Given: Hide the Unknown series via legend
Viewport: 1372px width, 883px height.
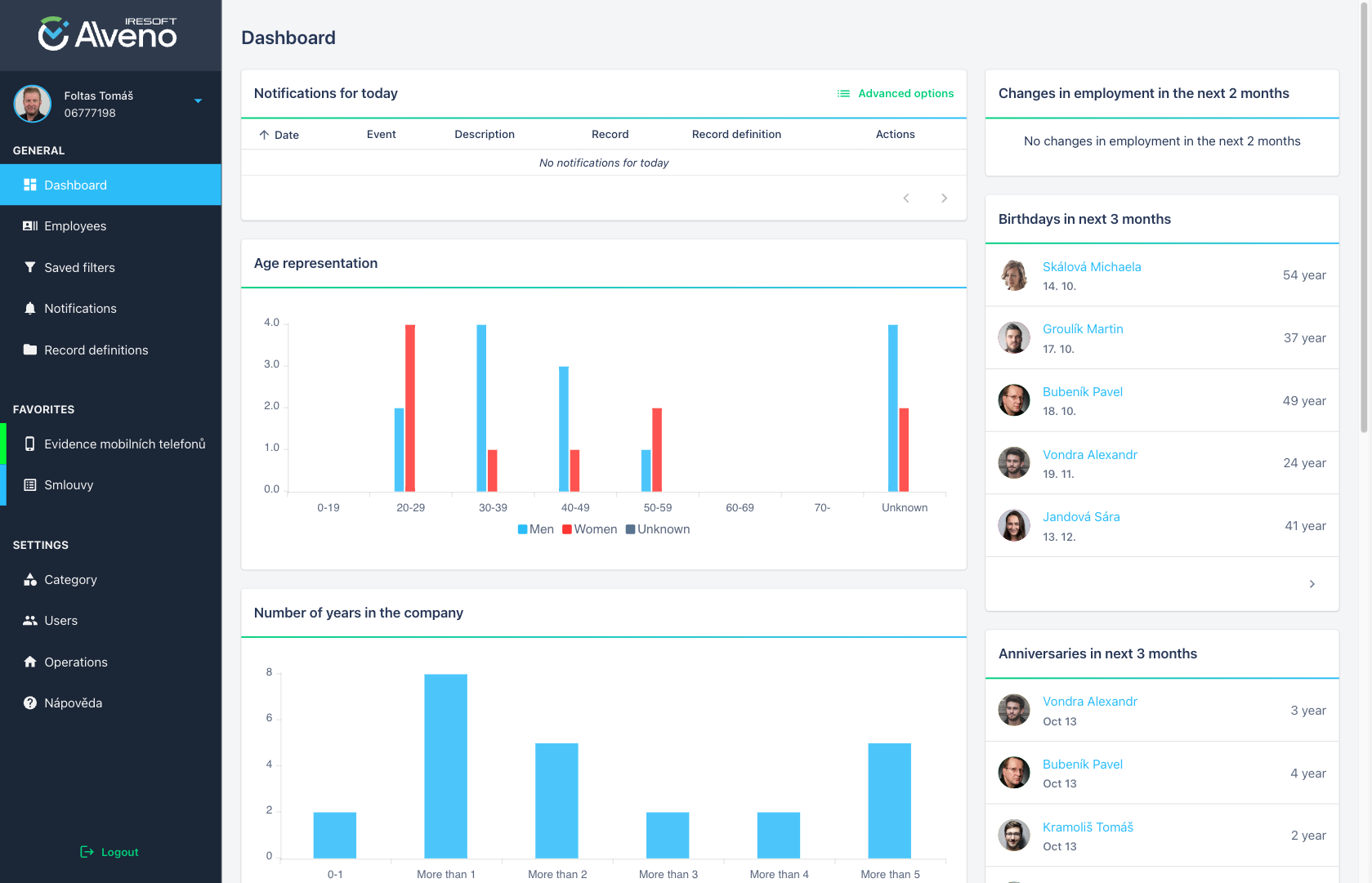Looking at the screenshot, I should click(x=658, y=528).
